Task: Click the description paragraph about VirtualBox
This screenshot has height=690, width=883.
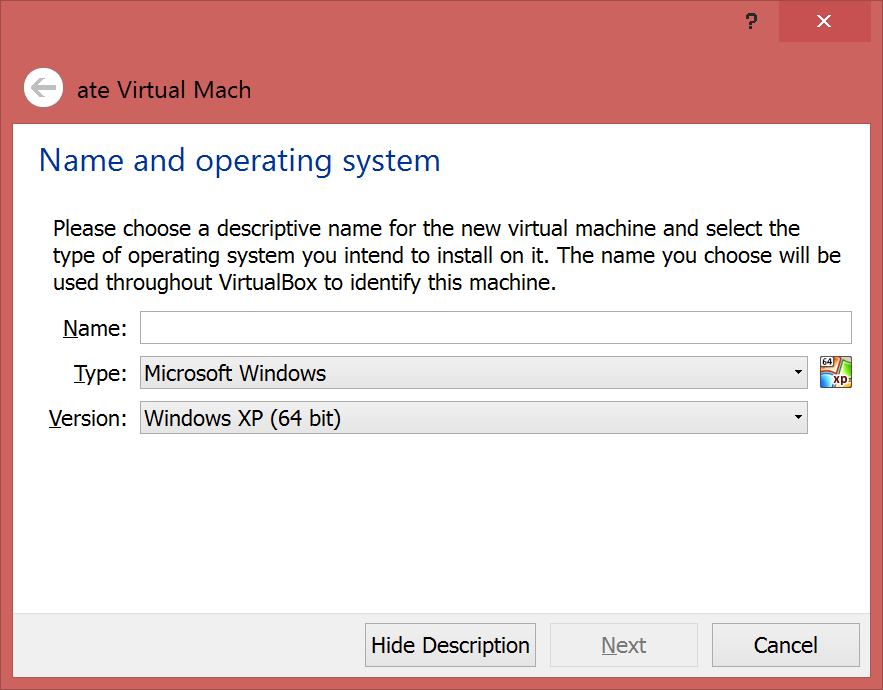Action: (x=447, y=256)
